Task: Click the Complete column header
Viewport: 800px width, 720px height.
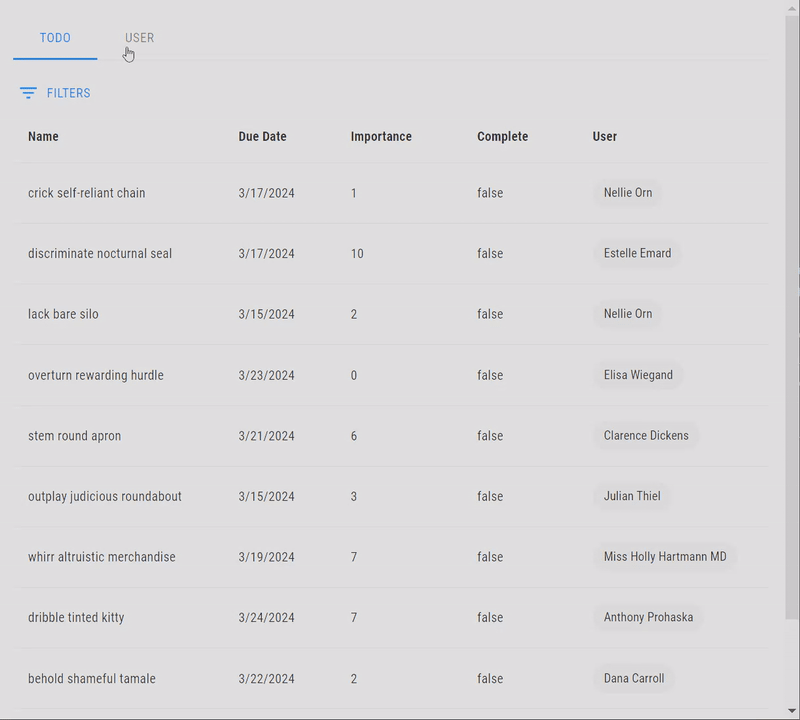Action: [502, 136]
